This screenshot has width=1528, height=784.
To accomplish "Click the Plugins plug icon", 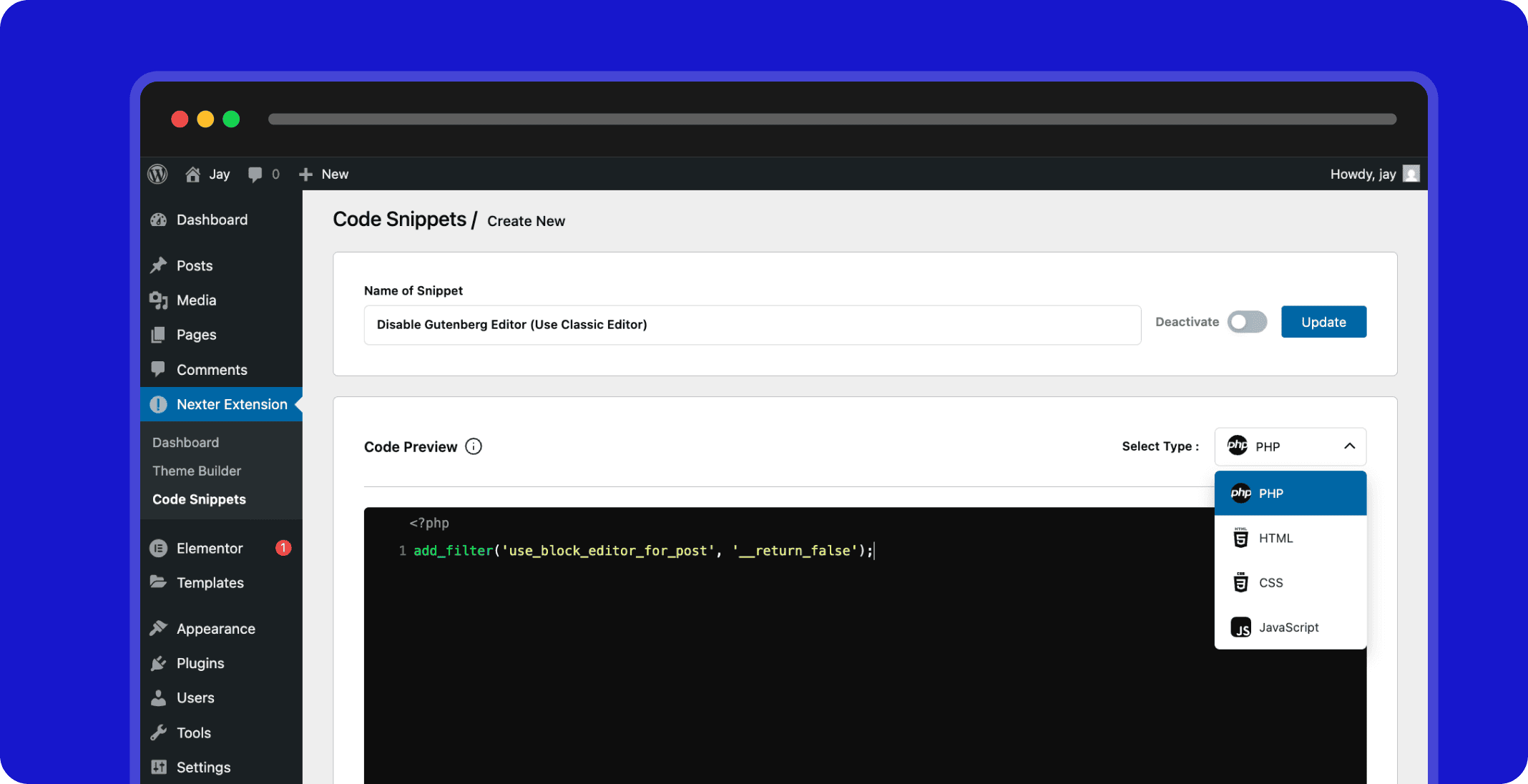I will point(158,663).
